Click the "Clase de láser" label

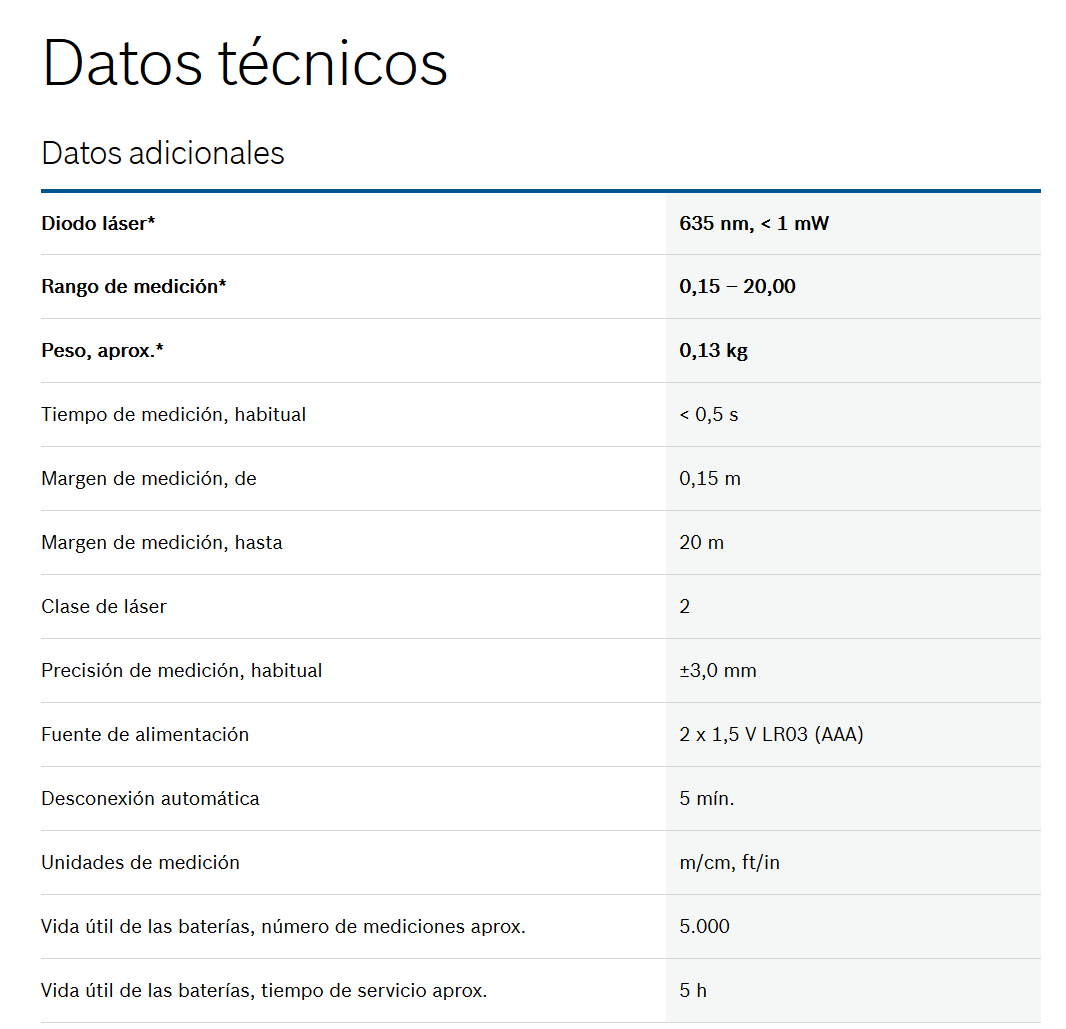point(103,607)
